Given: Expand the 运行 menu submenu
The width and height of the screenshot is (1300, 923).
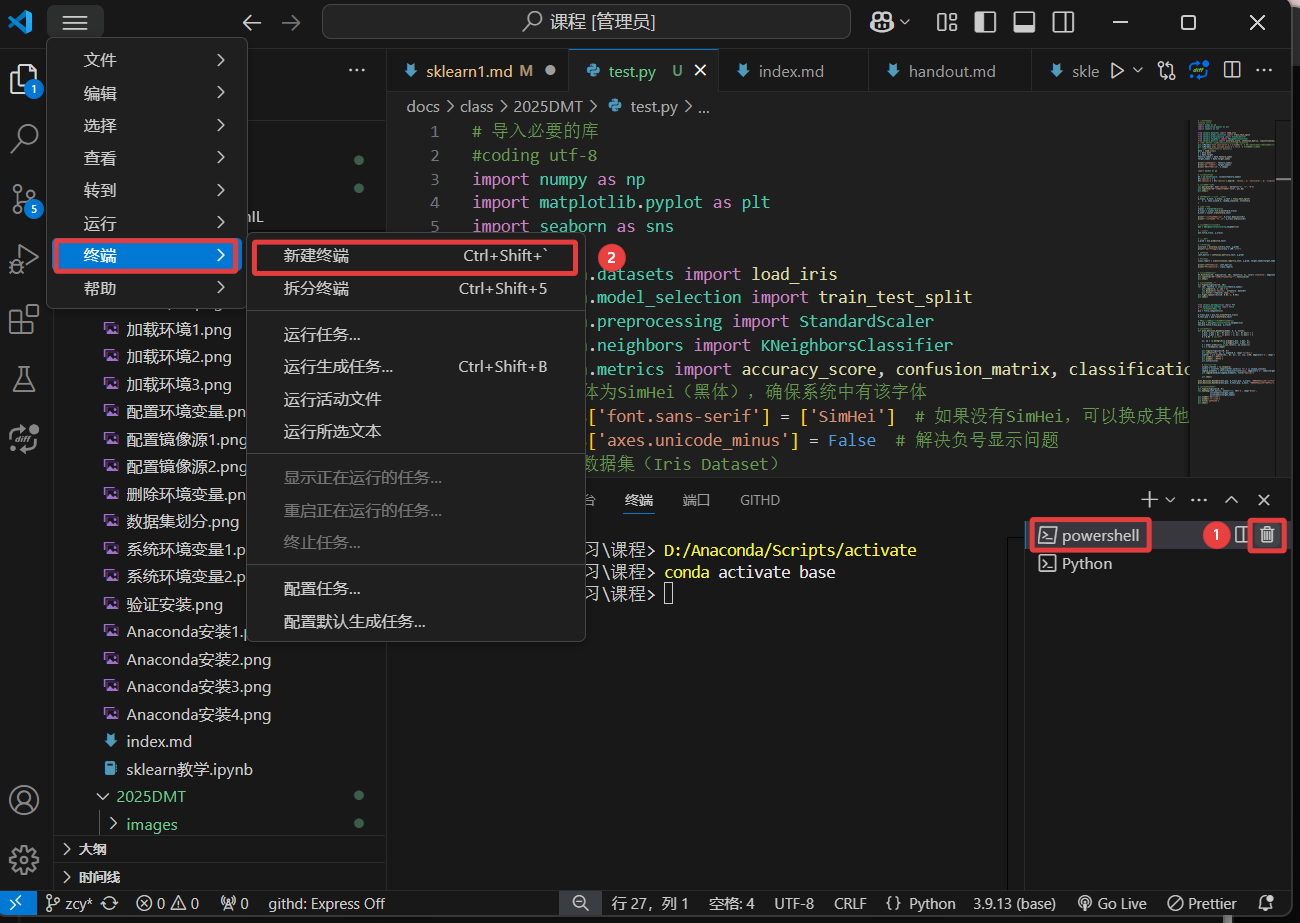Looking at the screenshot, I should tap(146, 223).
